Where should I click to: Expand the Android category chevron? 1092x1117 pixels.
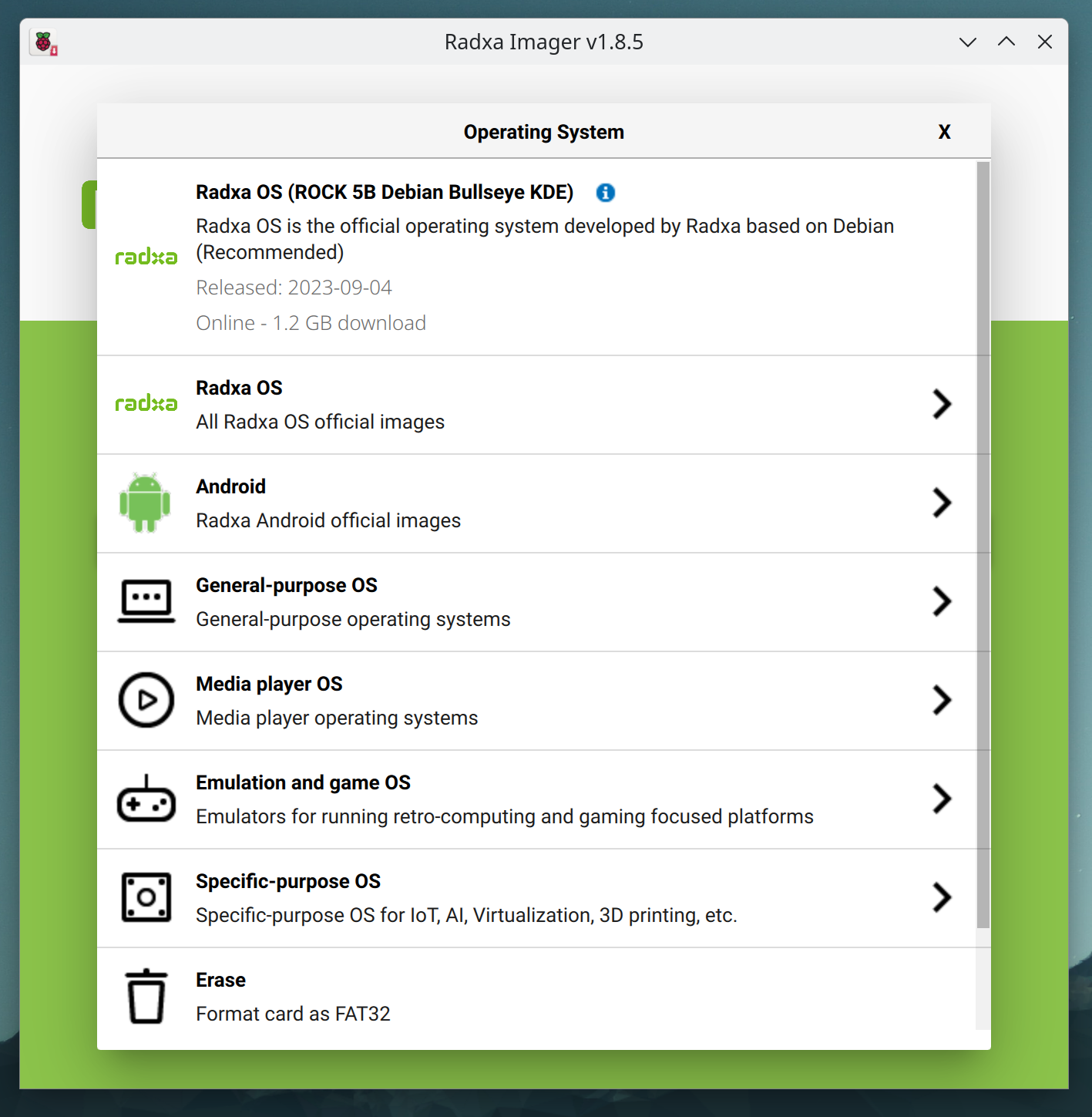click(942, 503)
